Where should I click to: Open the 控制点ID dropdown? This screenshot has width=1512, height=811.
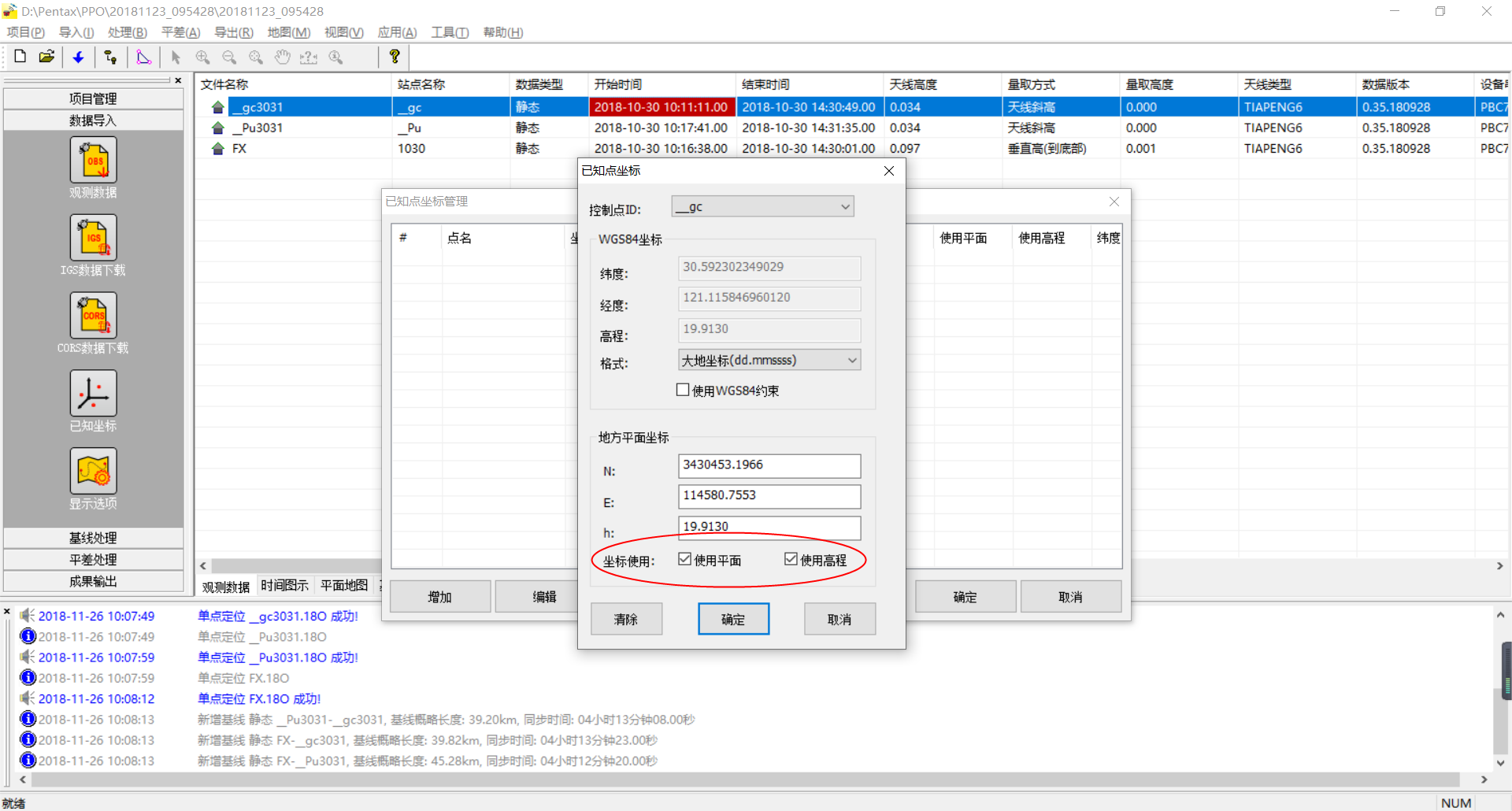coord(762,207)
